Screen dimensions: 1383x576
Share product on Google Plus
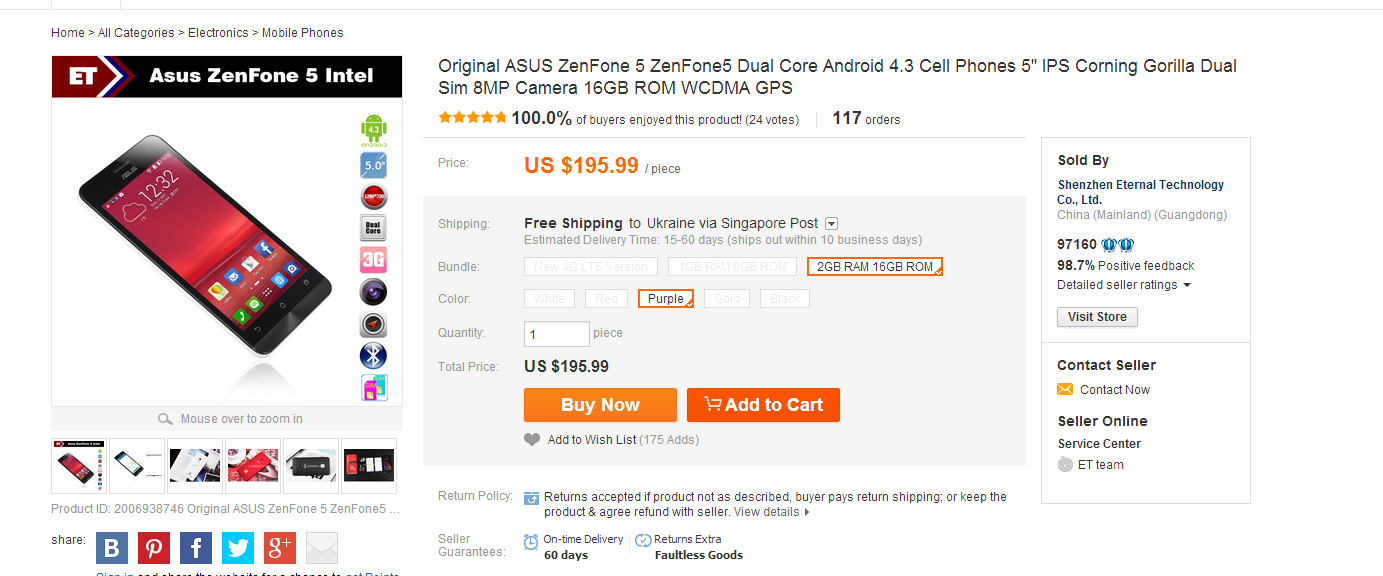(x=280, y=548)
